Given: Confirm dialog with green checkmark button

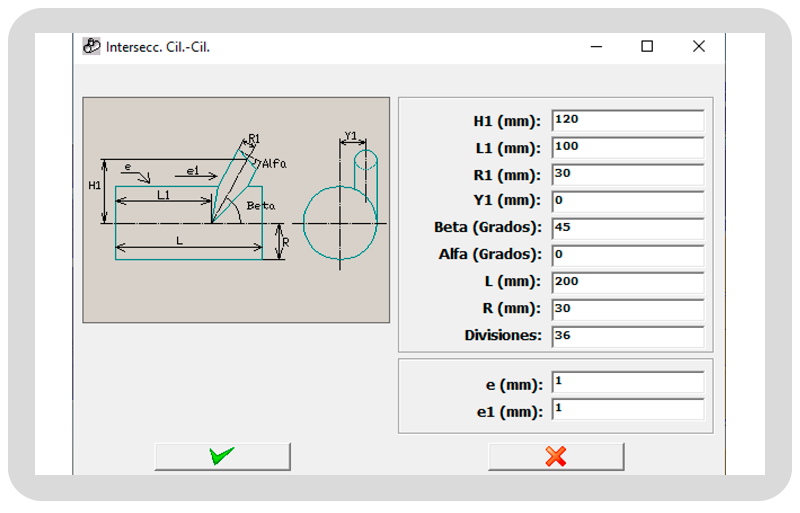Looking at the screenshot, I should pyautogui.click(x=222, y=456).
